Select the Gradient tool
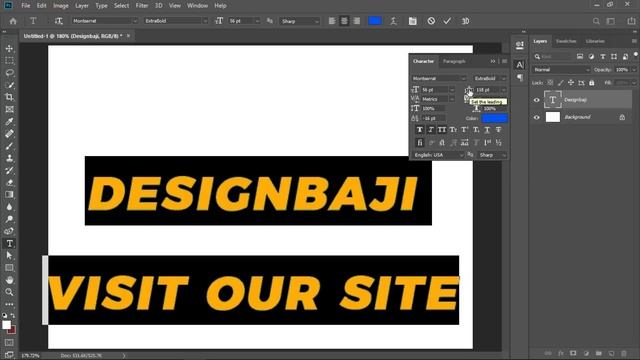Viewport: 640px width, 360px height. click(x=9, y=195)
